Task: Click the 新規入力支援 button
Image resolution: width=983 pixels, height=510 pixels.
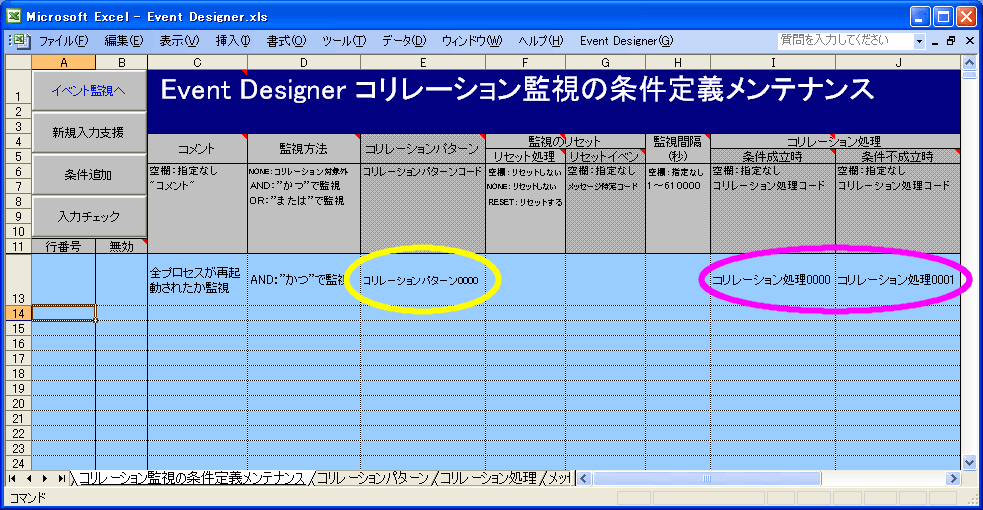Action: tap(88, 132)
